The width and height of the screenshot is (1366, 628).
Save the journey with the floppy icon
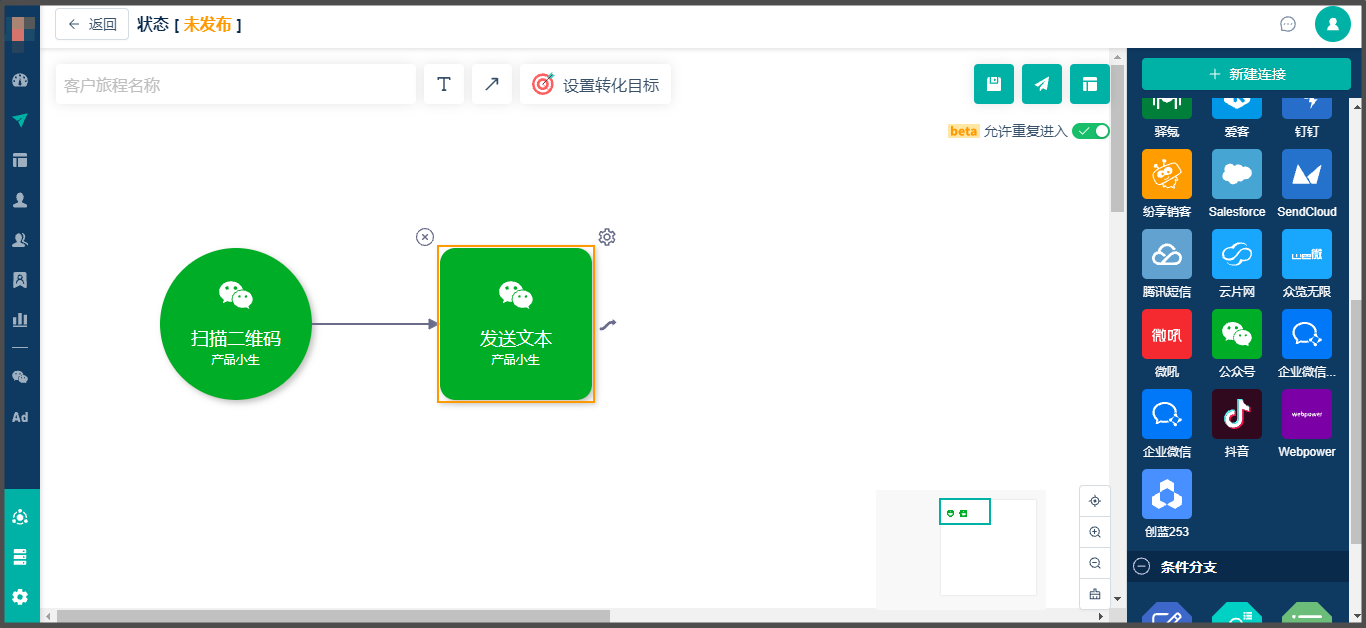994,84
